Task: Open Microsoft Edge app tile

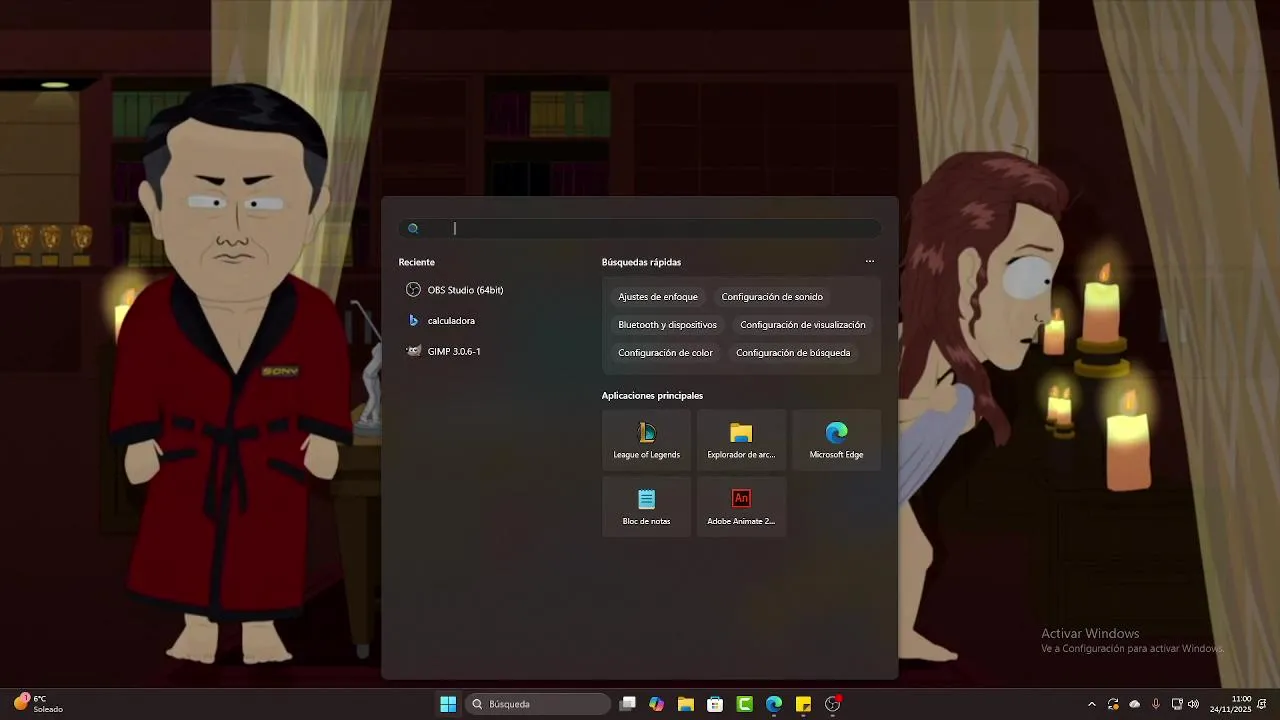Action: coord(836,440)
